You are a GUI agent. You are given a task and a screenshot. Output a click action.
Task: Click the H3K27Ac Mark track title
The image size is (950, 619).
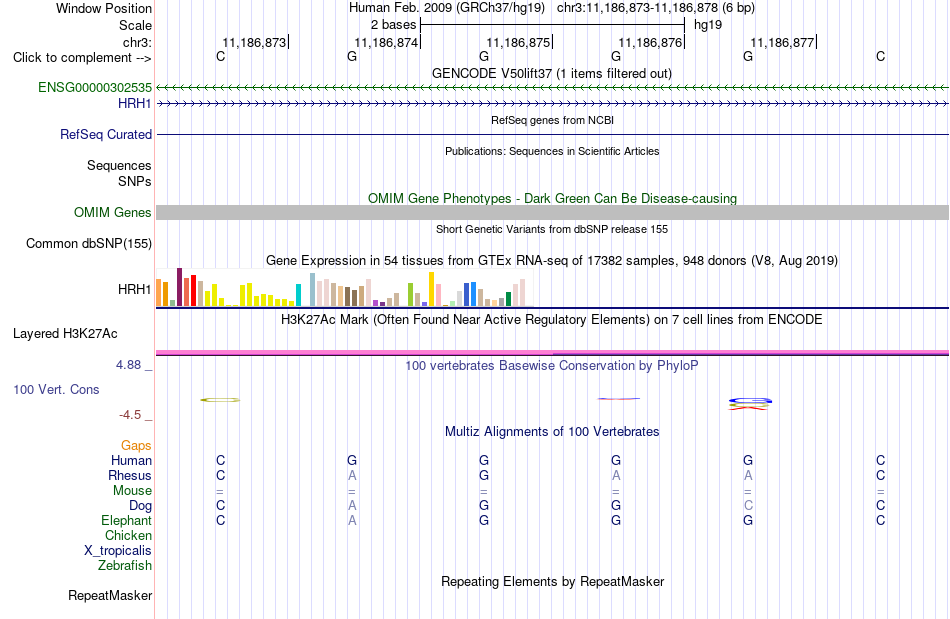[552, 319]
